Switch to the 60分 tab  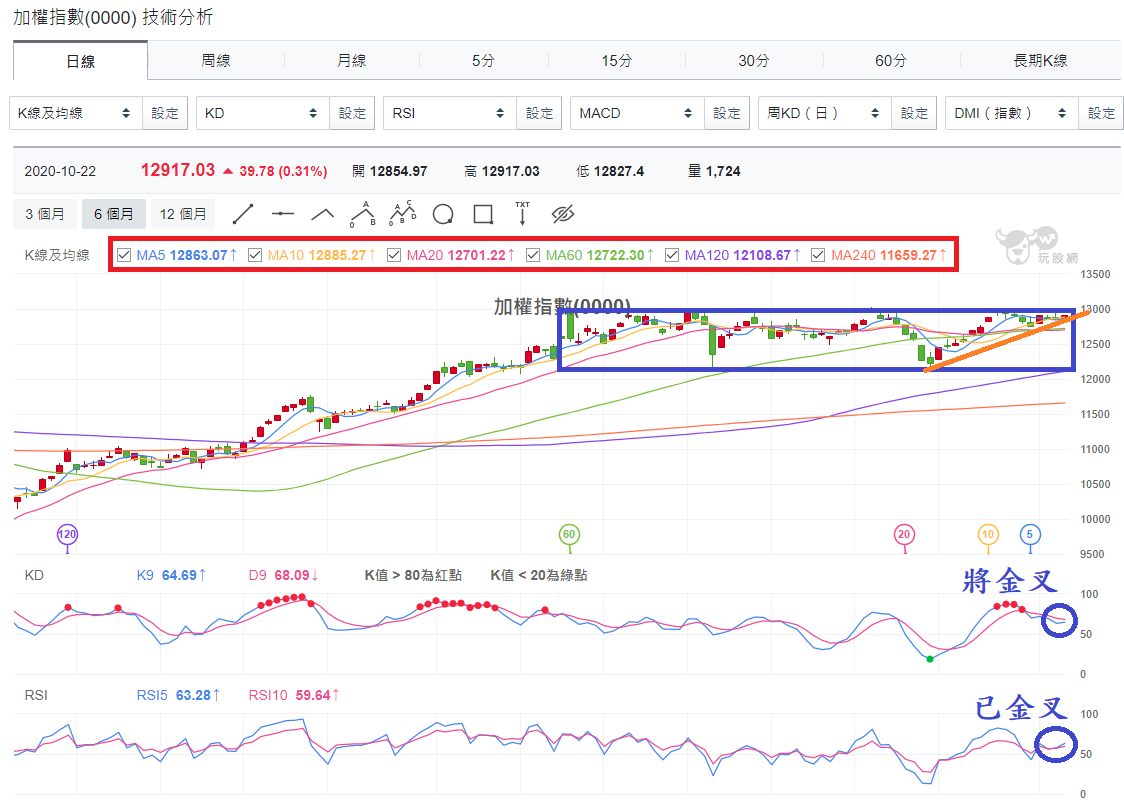point(890,60)
